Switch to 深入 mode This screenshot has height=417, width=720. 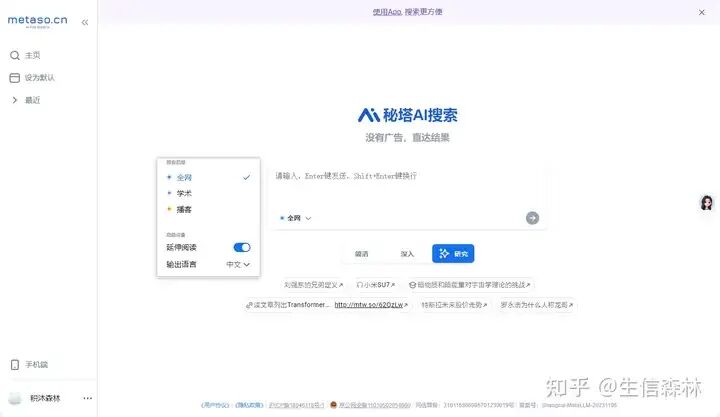pos(407,254)
